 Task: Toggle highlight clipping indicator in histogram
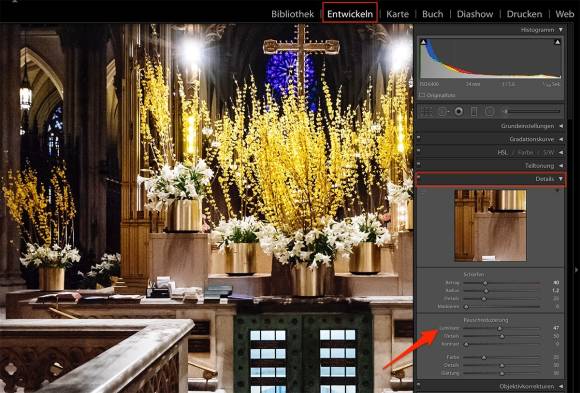pyautogui.click(x=557, y=42)
